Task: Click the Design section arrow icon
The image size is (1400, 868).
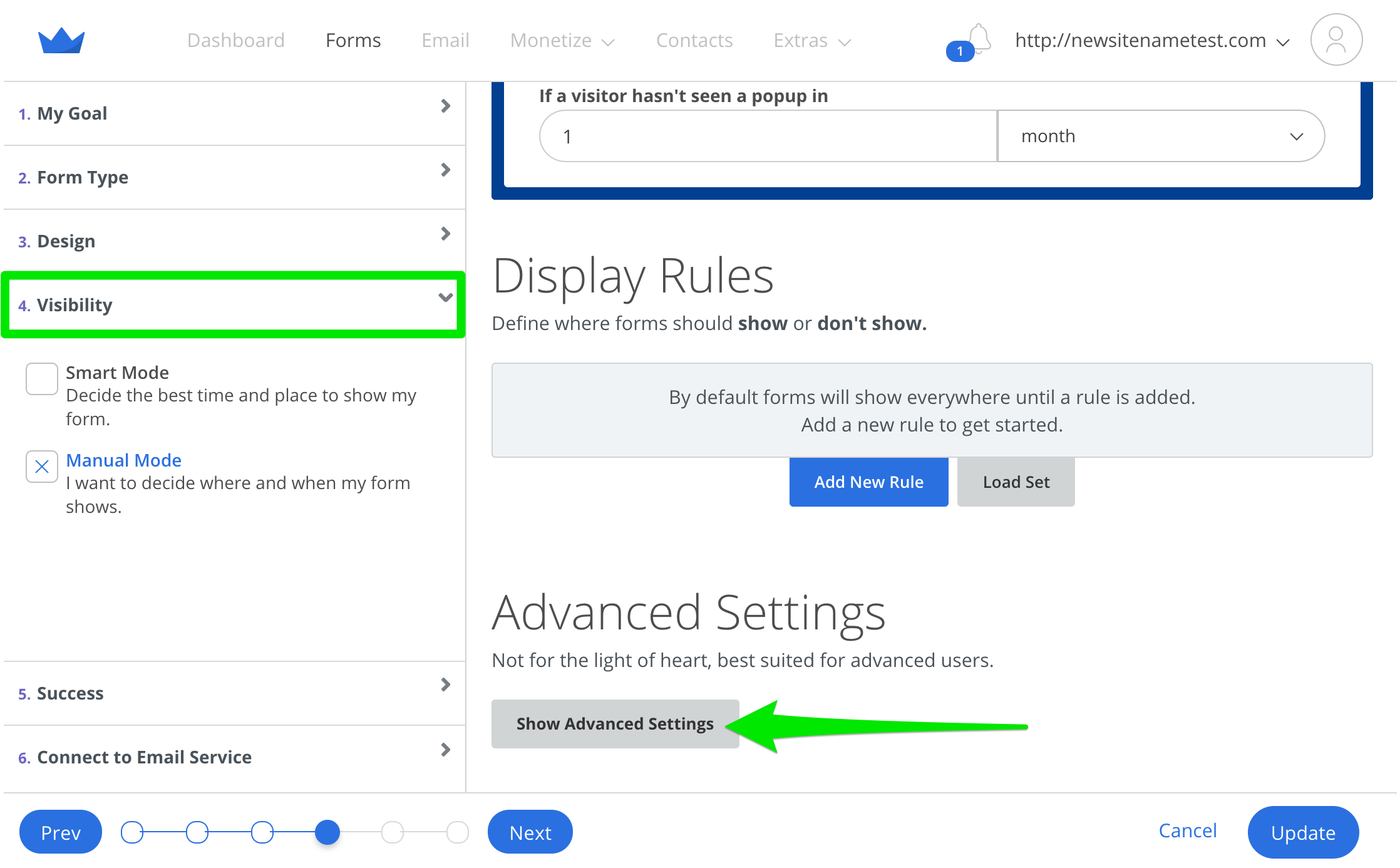Action: click(x=445, y=234)
